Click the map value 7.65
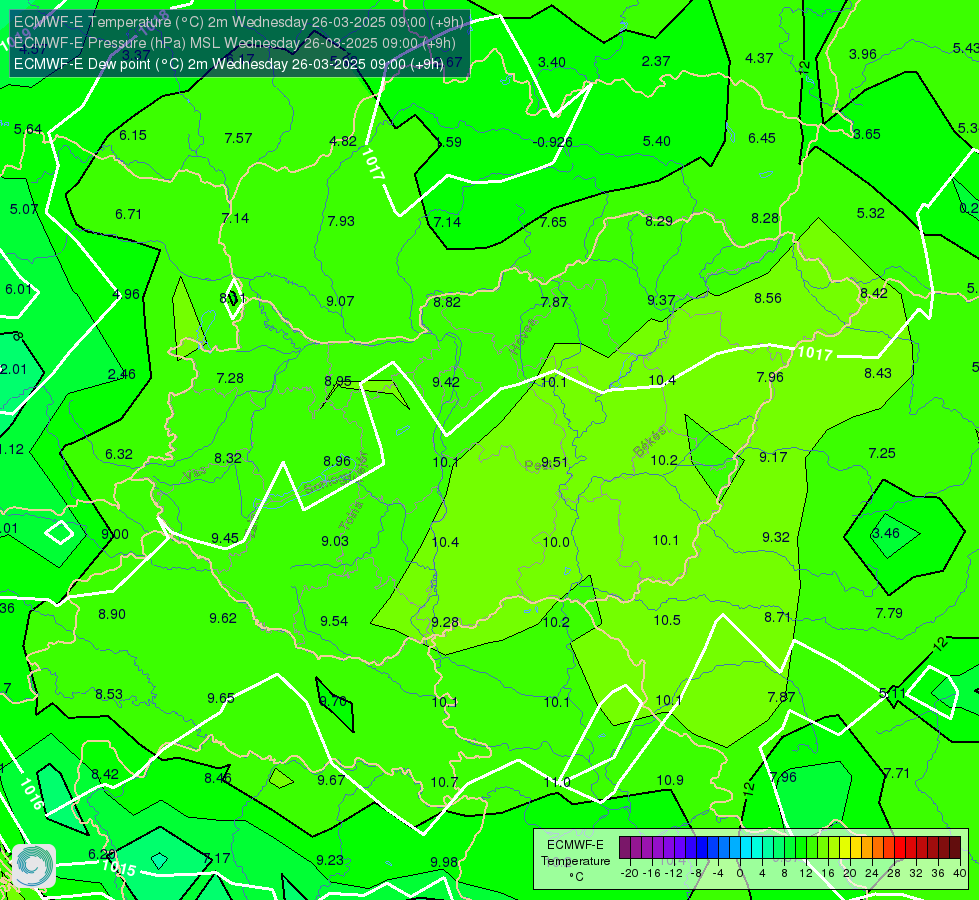Screen dimensions: 979x900 pos(553,222)
